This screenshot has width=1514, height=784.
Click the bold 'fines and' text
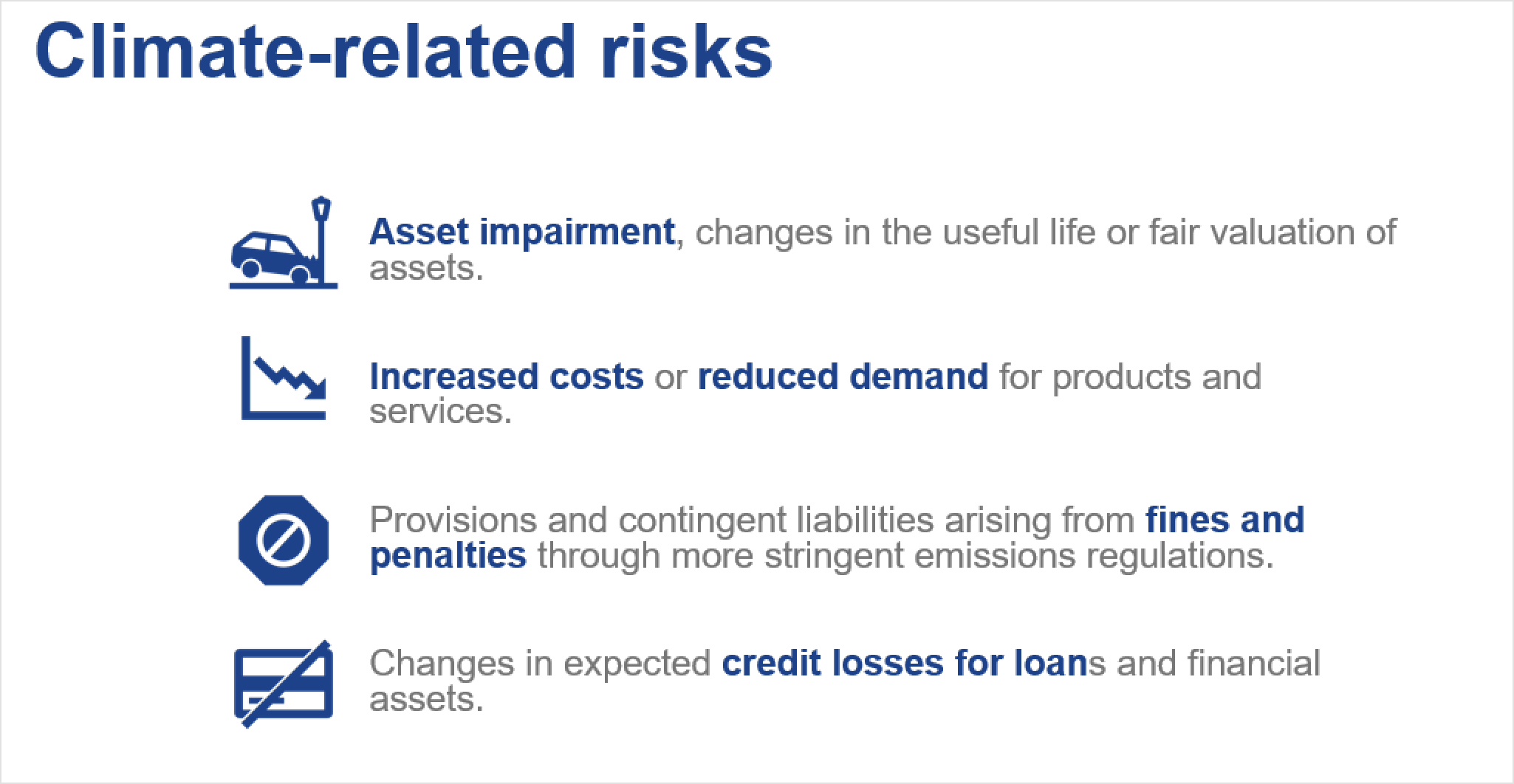coord(1225,520)
